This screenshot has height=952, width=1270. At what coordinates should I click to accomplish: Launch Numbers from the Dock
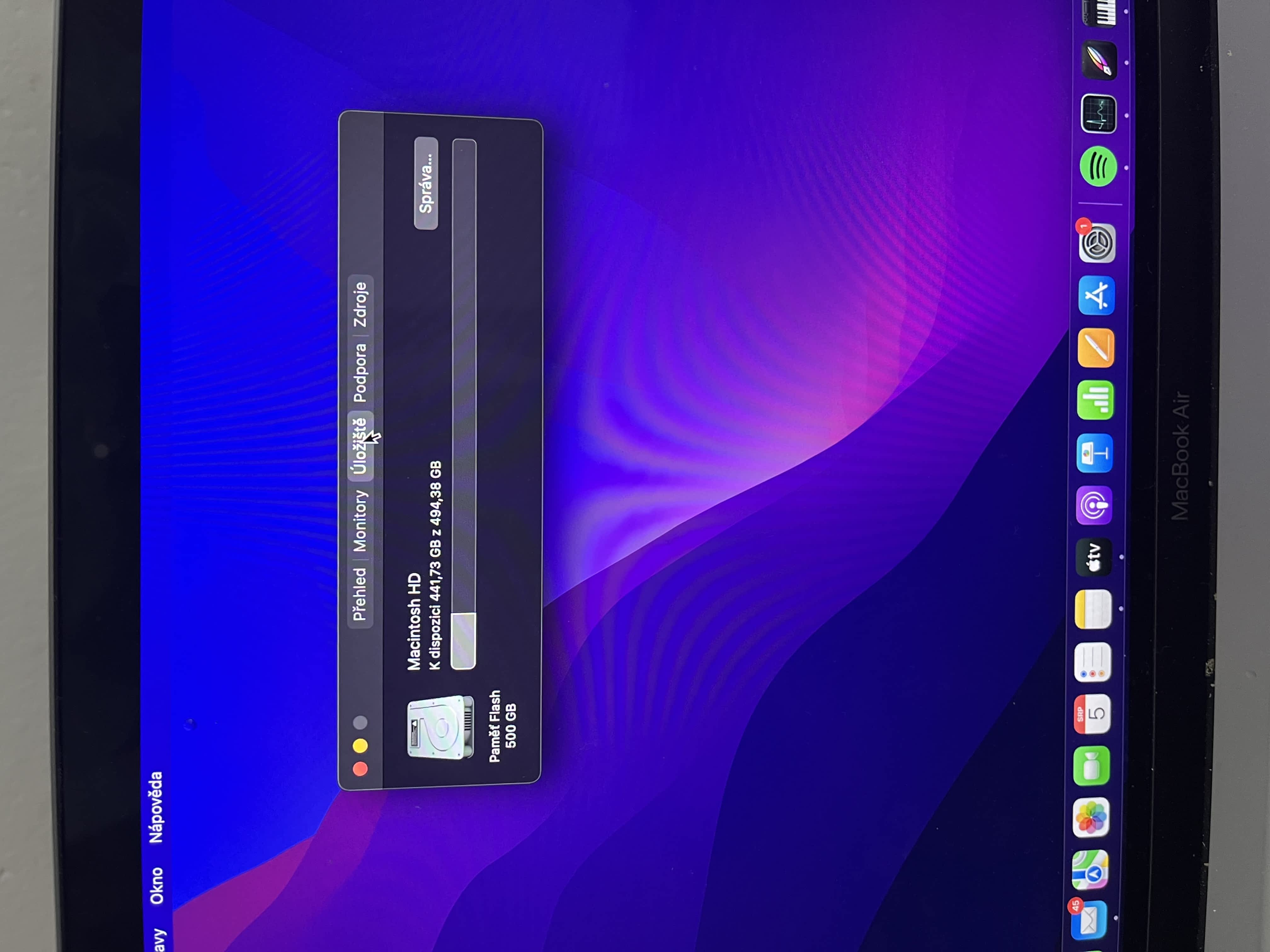tap(1096, 400)
